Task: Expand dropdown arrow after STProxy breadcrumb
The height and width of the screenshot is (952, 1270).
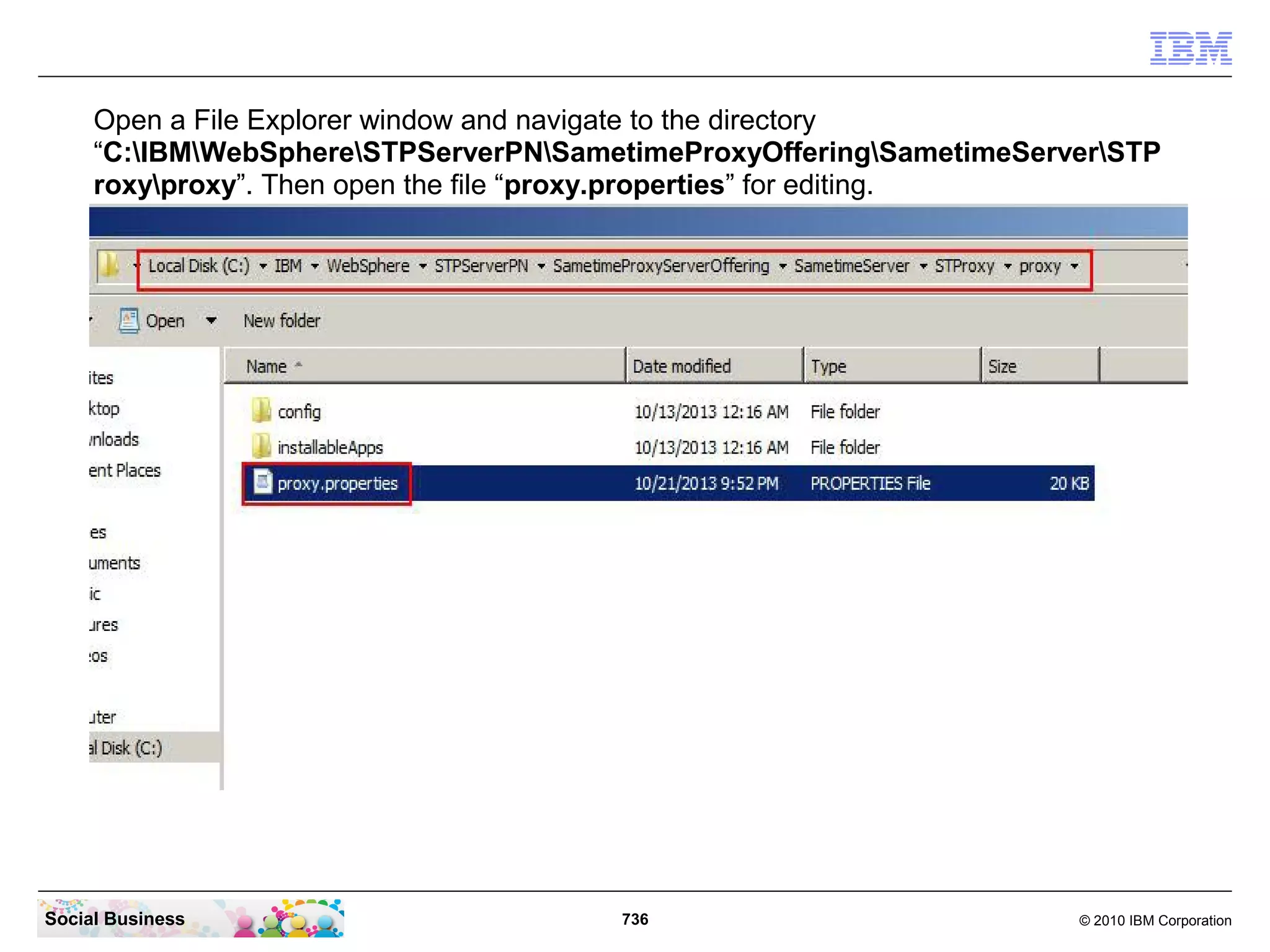Action: click(1008, 267)
